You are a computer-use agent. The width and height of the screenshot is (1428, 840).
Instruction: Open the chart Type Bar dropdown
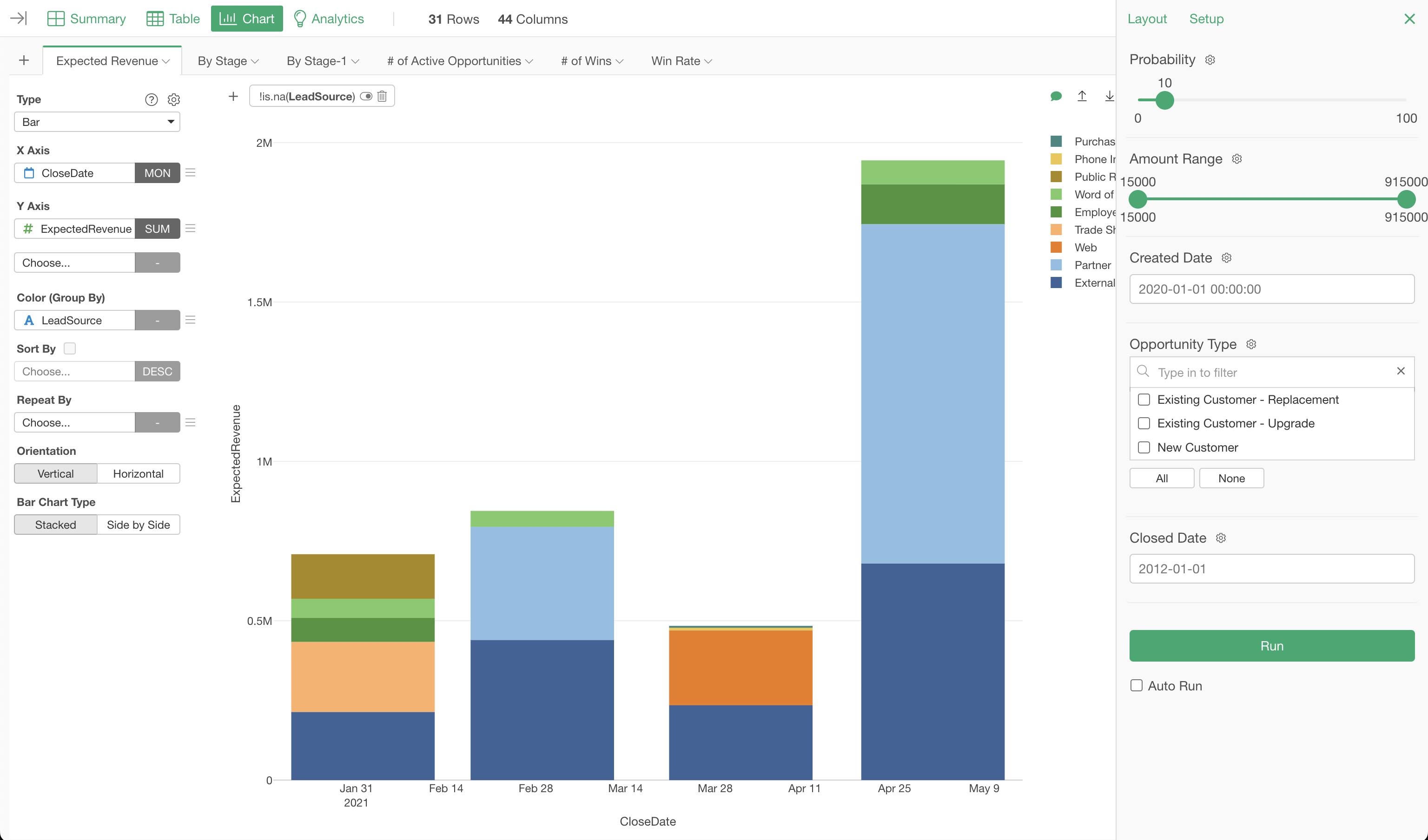click(97, 122)
